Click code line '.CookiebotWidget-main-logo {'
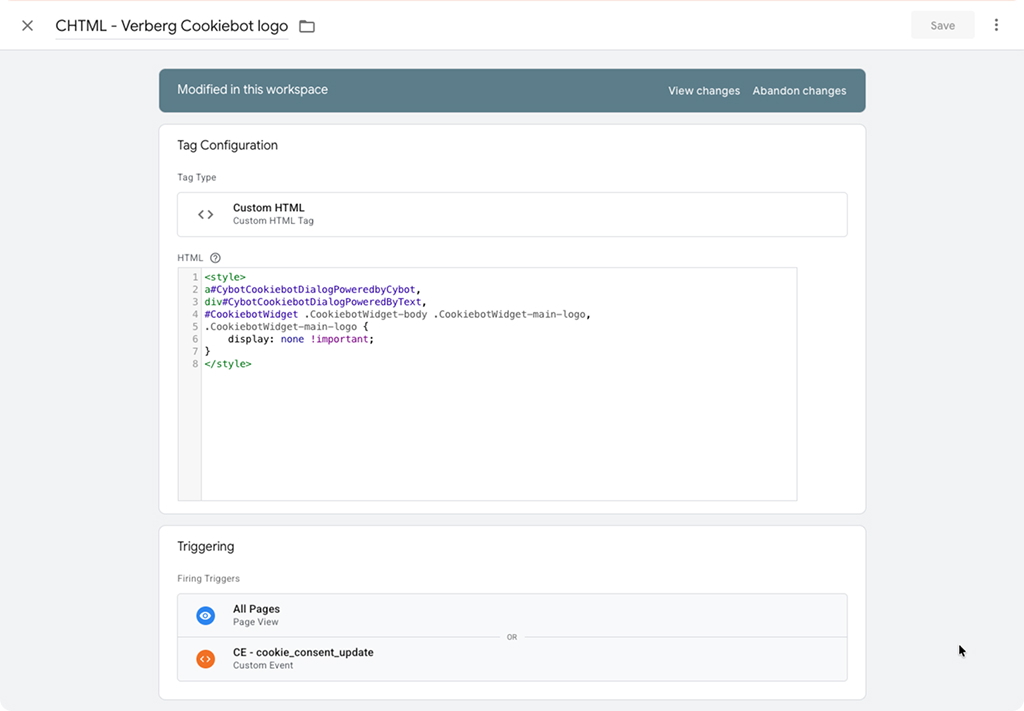This screenshot has width=1024, height=711. (287, 326)
